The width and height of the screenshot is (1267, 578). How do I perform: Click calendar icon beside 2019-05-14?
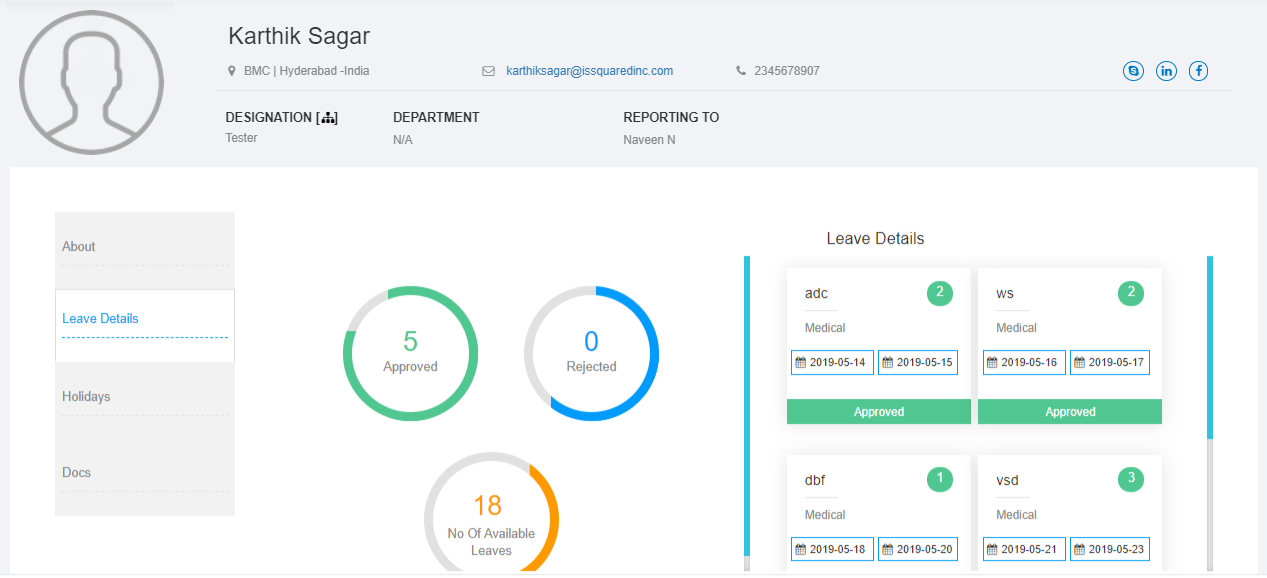point(801,362)
